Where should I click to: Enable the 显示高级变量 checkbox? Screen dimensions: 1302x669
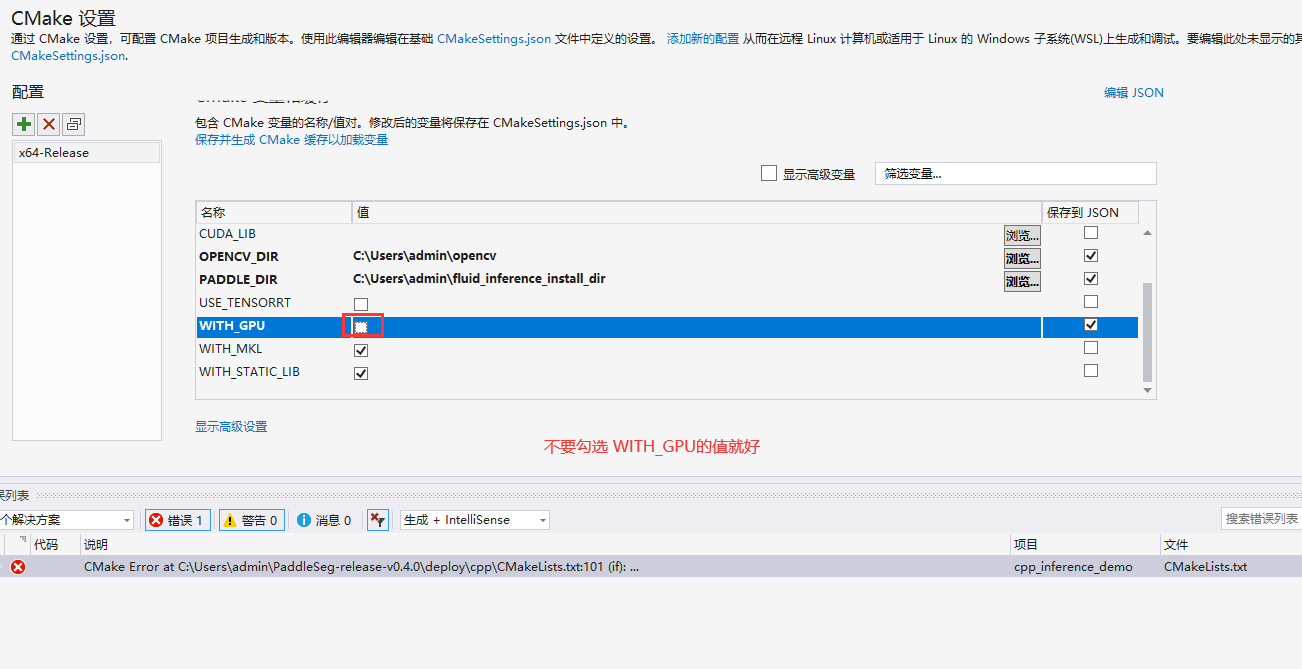769,173
